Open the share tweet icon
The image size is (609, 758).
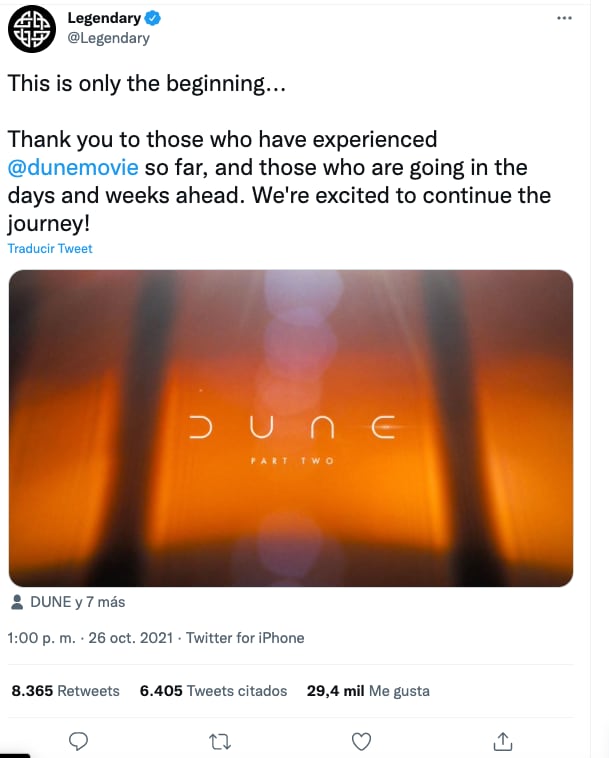click(x=504, y=741)
